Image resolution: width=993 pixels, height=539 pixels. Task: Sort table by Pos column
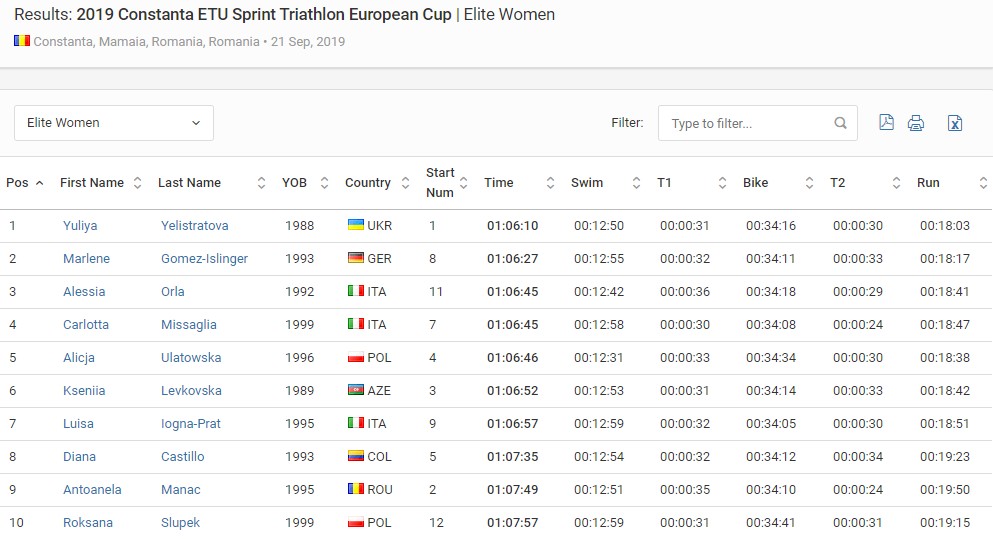click(25, 183)
